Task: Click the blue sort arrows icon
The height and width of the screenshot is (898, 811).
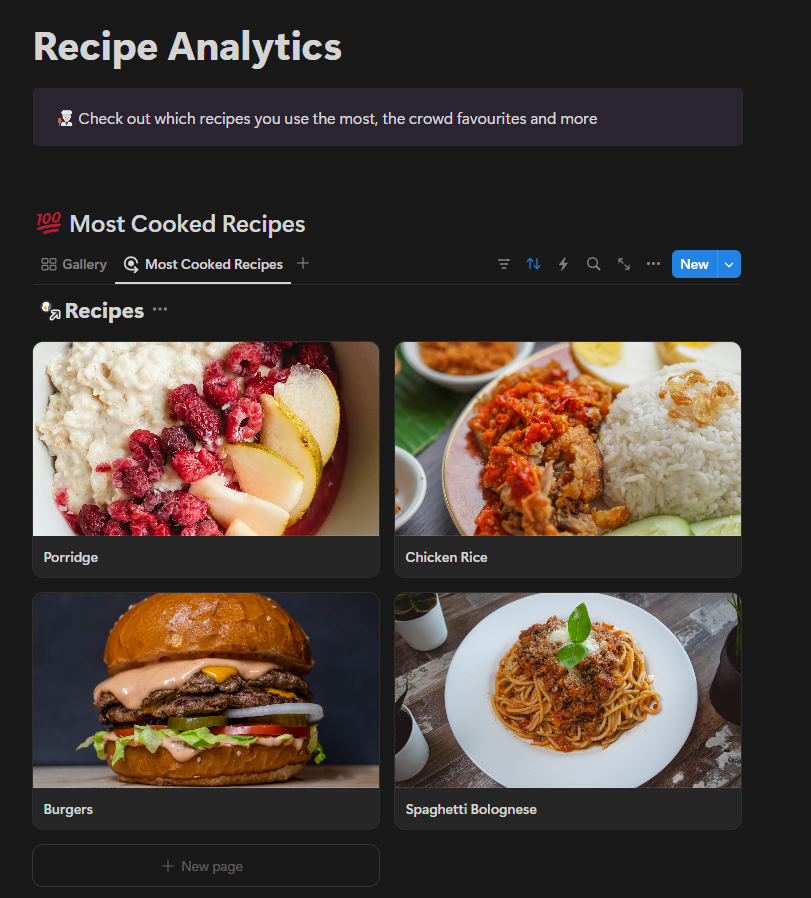Action: click(533, 264)
